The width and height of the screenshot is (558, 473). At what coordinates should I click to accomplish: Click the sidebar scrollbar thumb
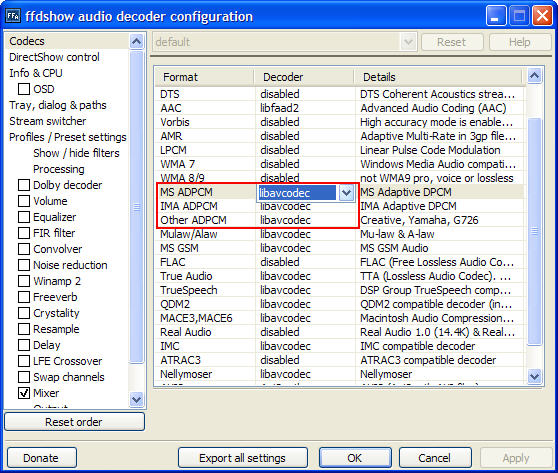[137, 207]
